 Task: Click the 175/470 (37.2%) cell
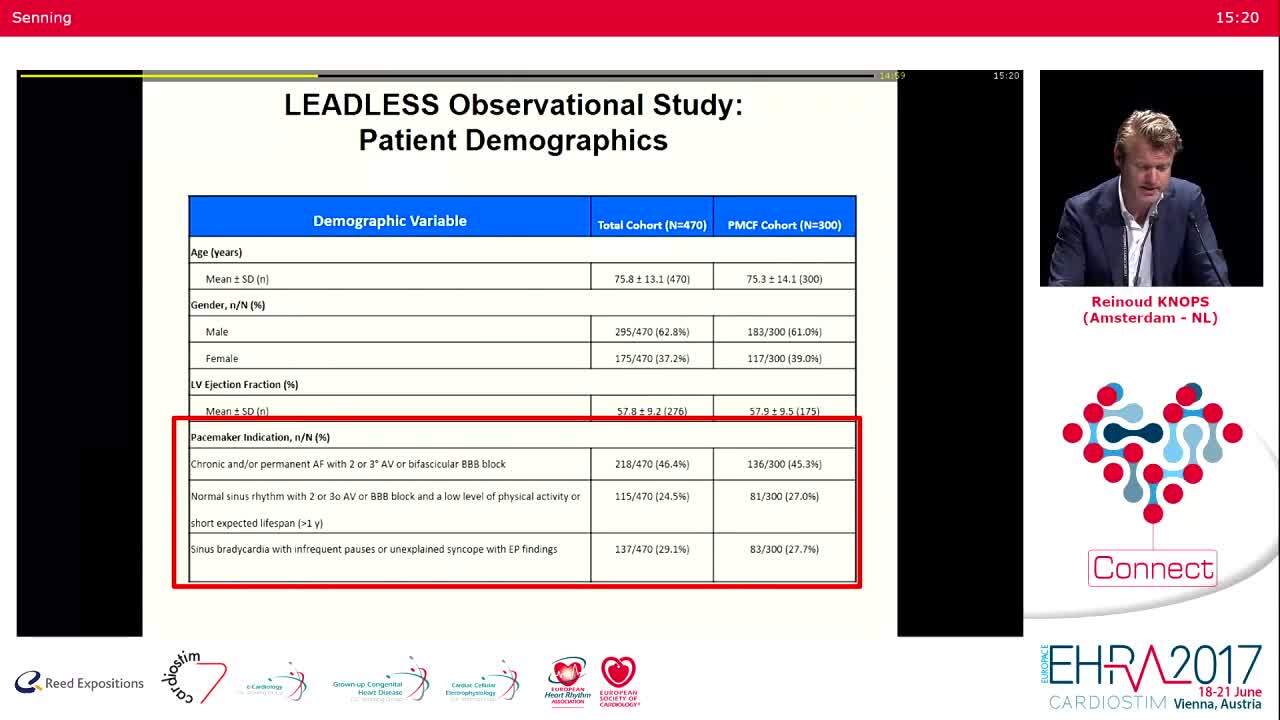652,358
